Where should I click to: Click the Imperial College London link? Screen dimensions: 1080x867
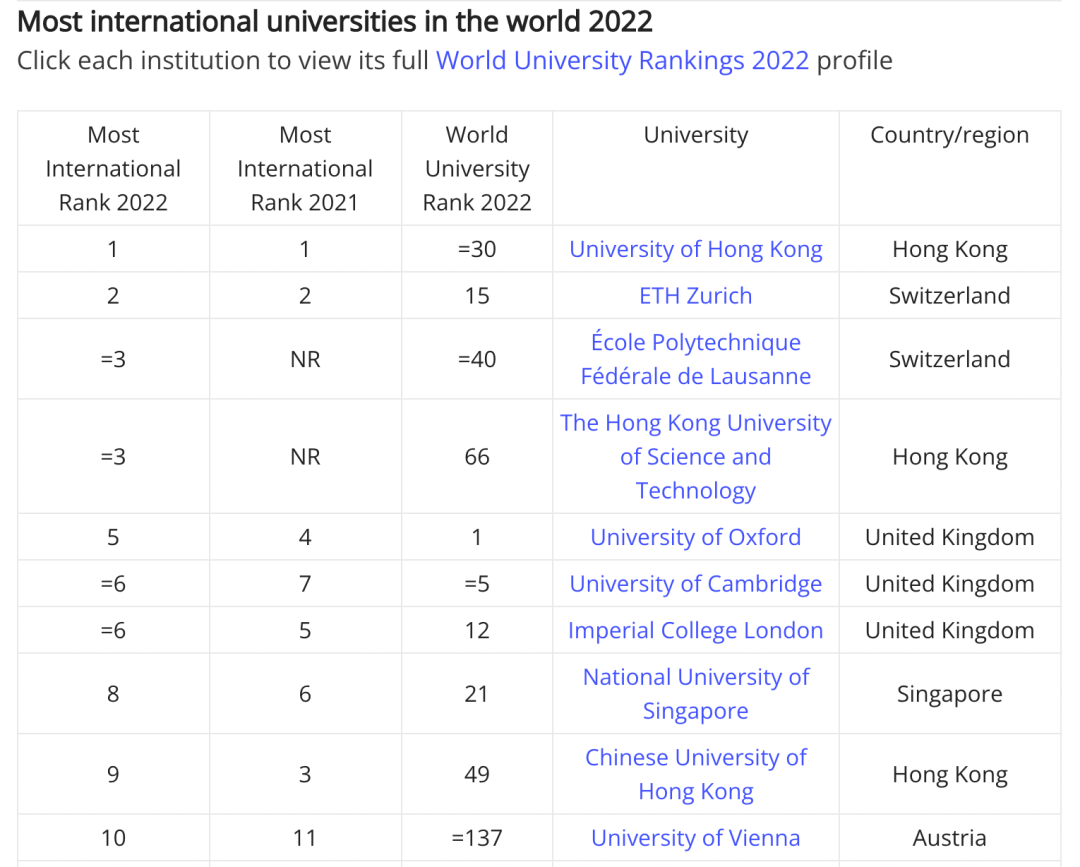coord(695,631)
